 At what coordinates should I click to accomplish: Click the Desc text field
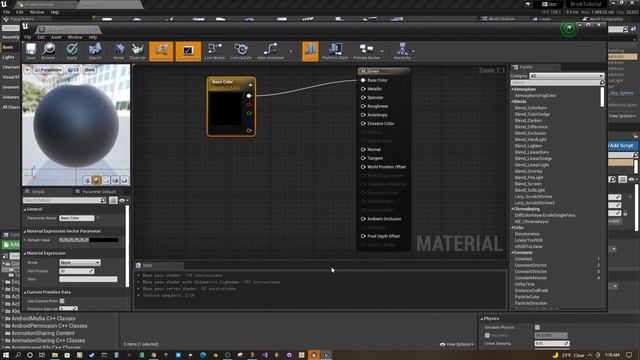point(88,279)
